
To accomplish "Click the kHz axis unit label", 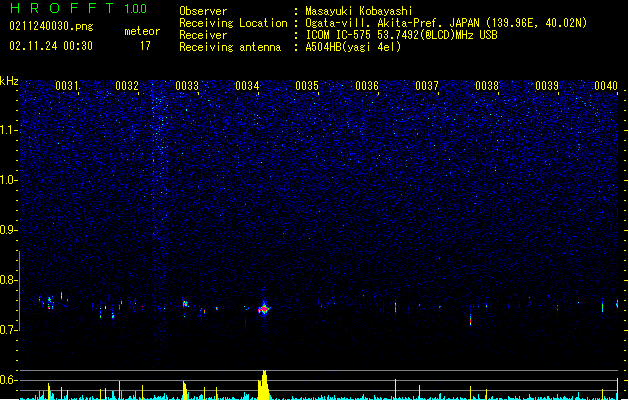I will pos(9,81).
